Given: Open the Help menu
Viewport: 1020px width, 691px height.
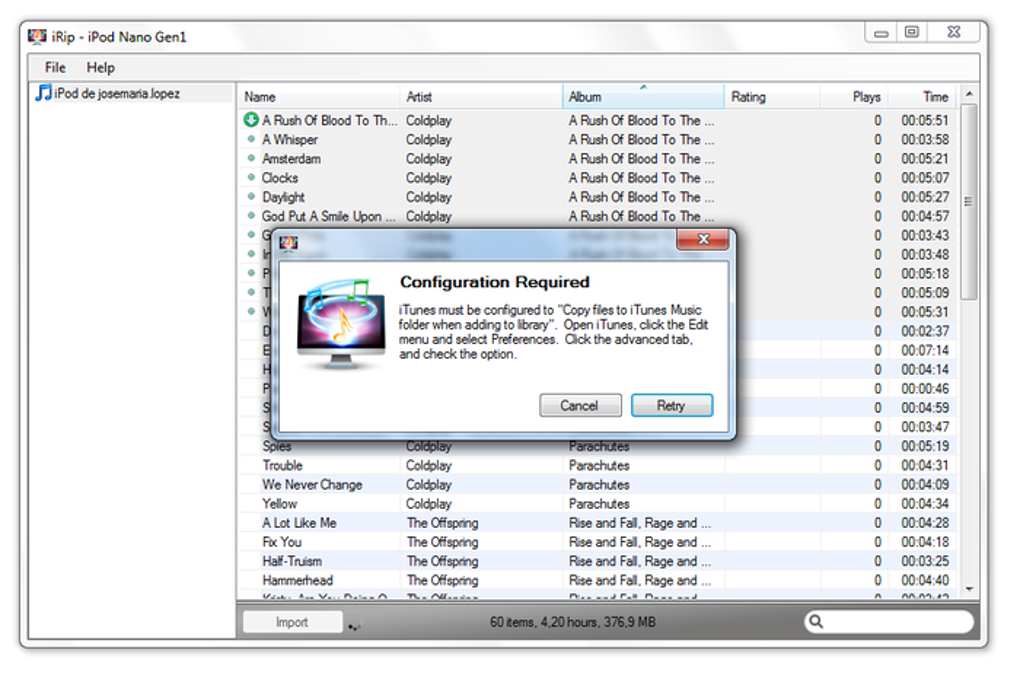Looking at the screenshot, I should pos(100,67).
